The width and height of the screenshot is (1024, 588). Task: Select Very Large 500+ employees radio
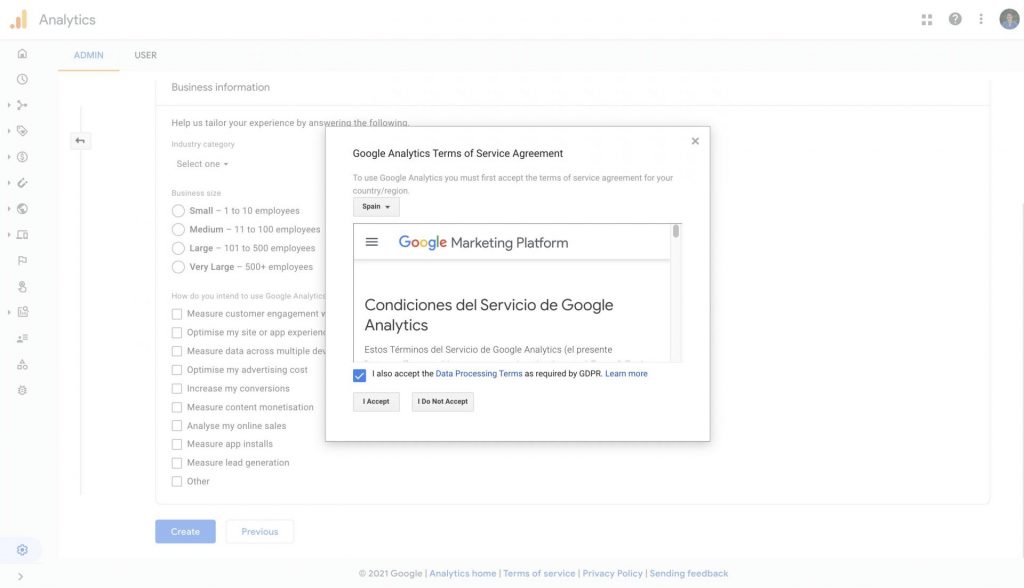[178, 267]
